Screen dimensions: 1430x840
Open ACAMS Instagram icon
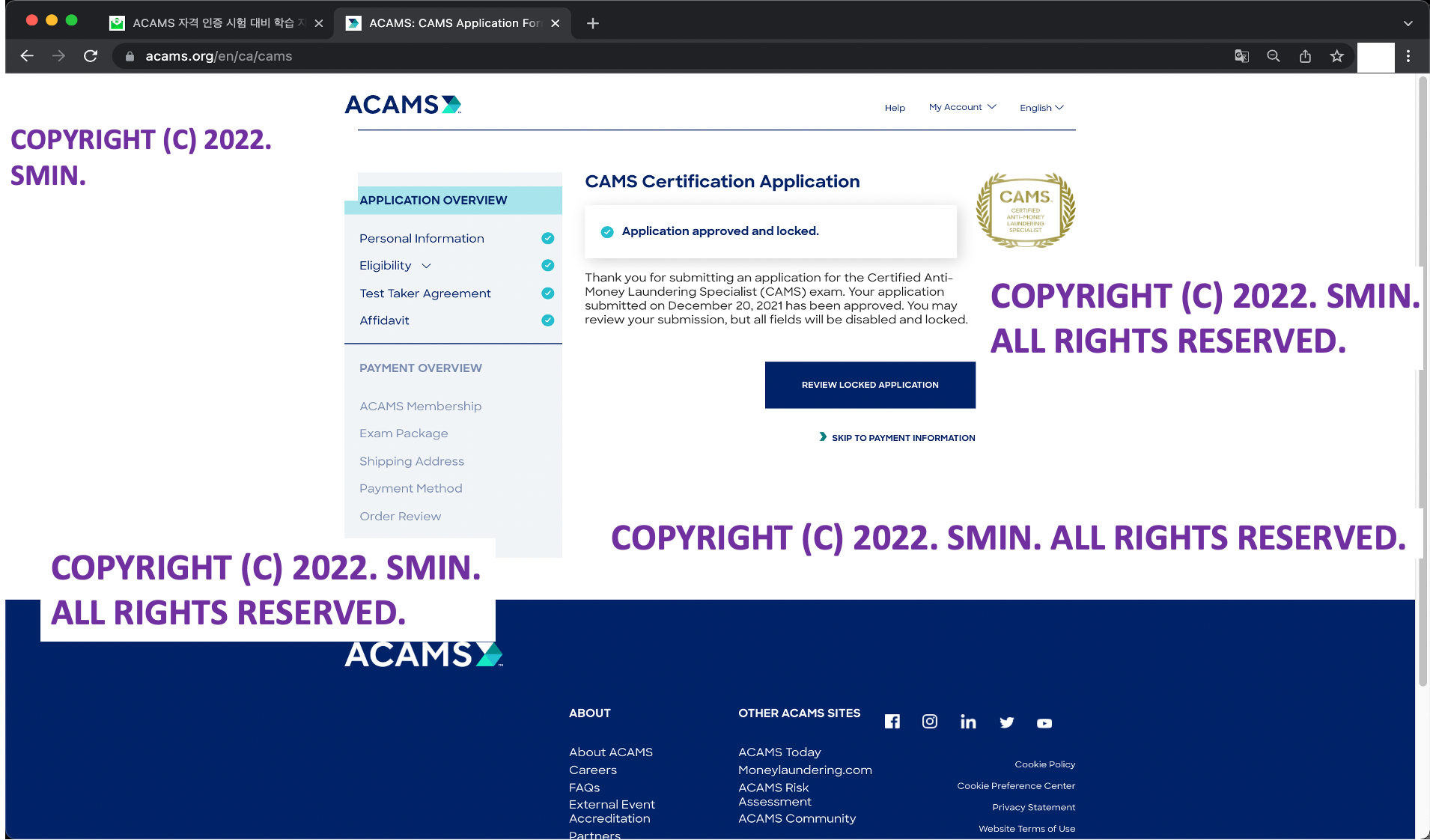[930, 722]
